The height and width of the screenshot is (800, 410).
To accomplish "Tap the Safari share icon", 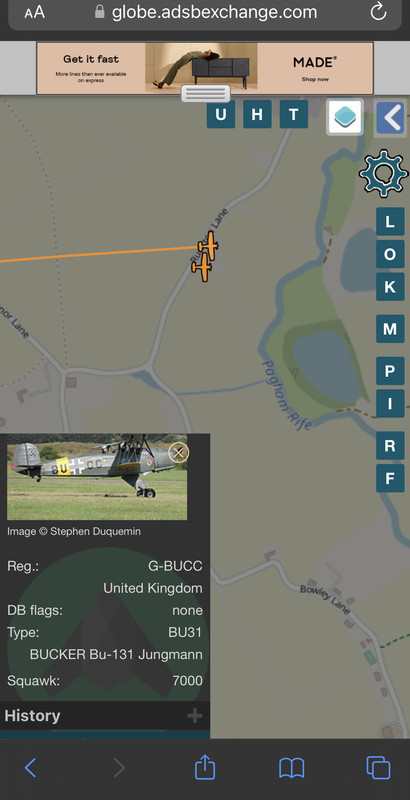I will click(205, 767).
